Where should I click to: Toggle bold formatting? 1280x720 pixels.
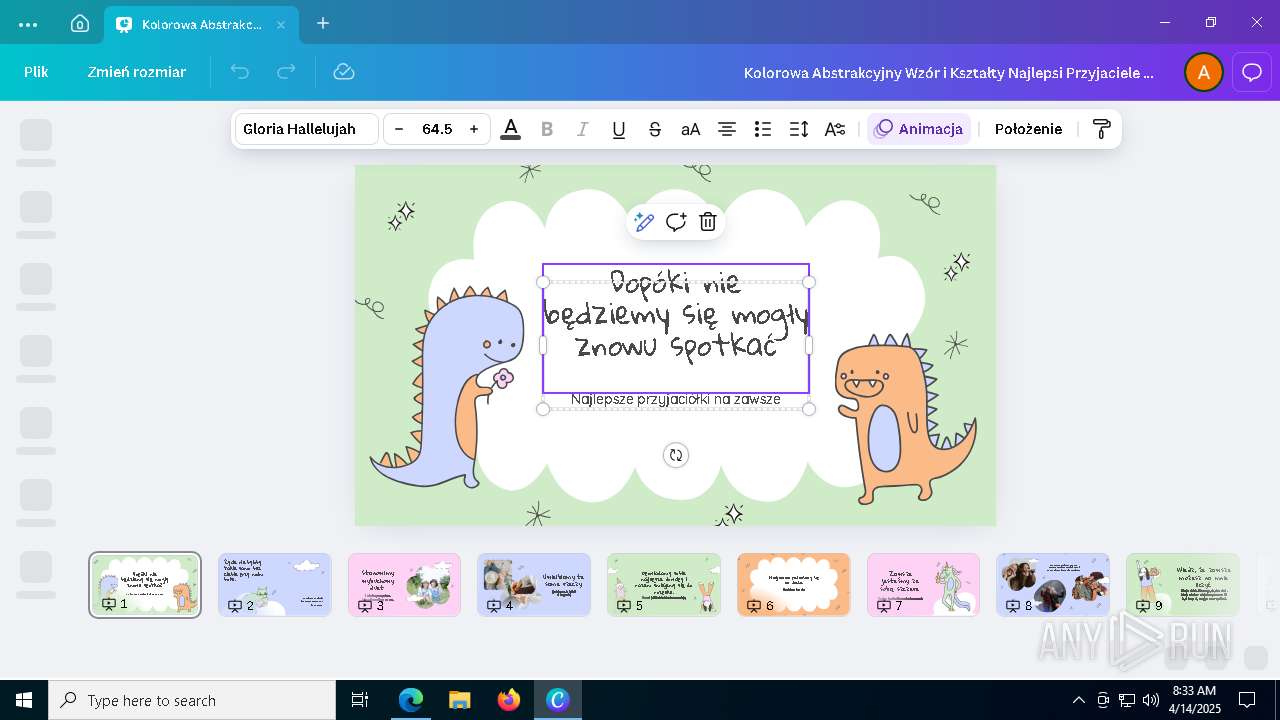[547, 129]
